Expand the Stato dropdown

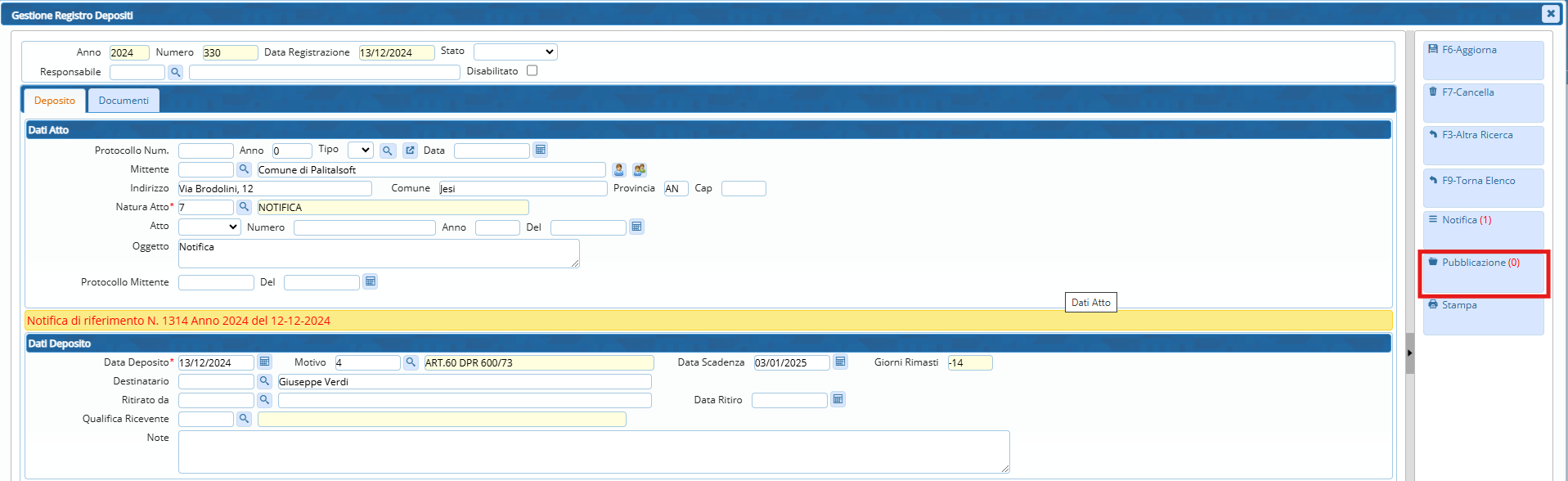515,52
